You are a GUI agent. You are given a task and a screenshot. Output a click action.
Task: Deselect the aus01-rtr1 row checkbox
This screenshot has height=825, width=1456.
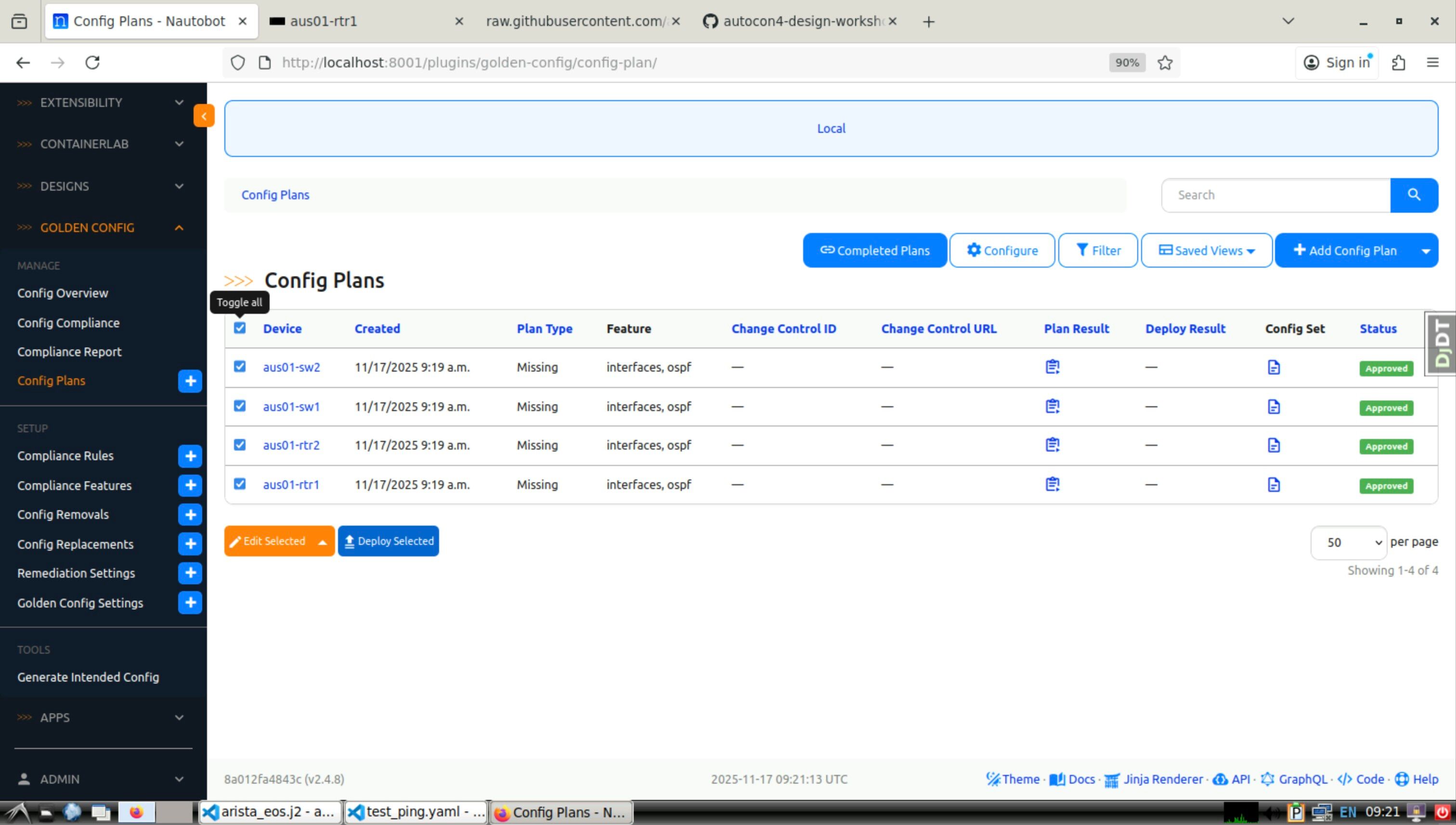pos(240,484)
